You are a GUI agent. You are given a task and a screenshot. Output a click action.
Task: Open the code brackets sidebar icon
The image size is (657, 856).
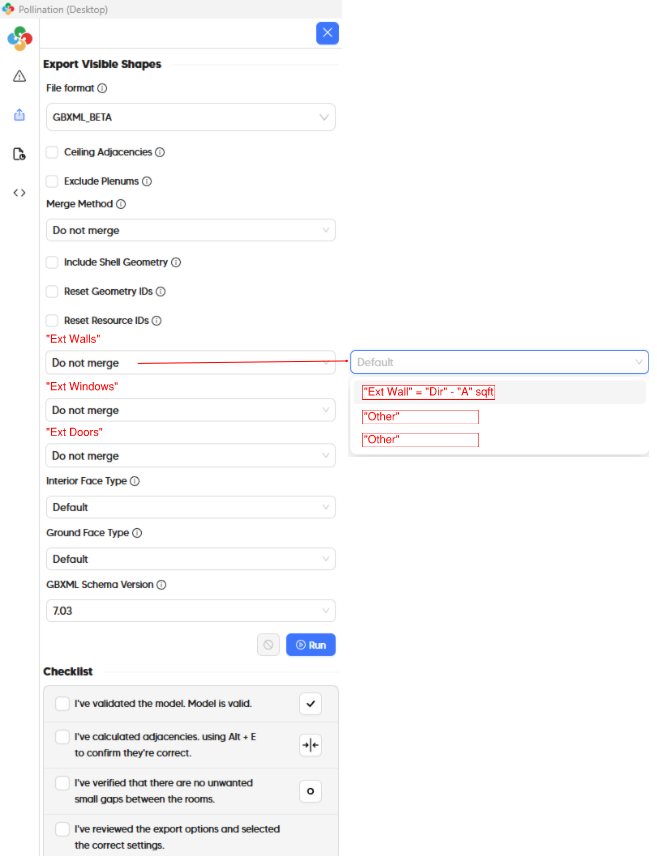19,192
